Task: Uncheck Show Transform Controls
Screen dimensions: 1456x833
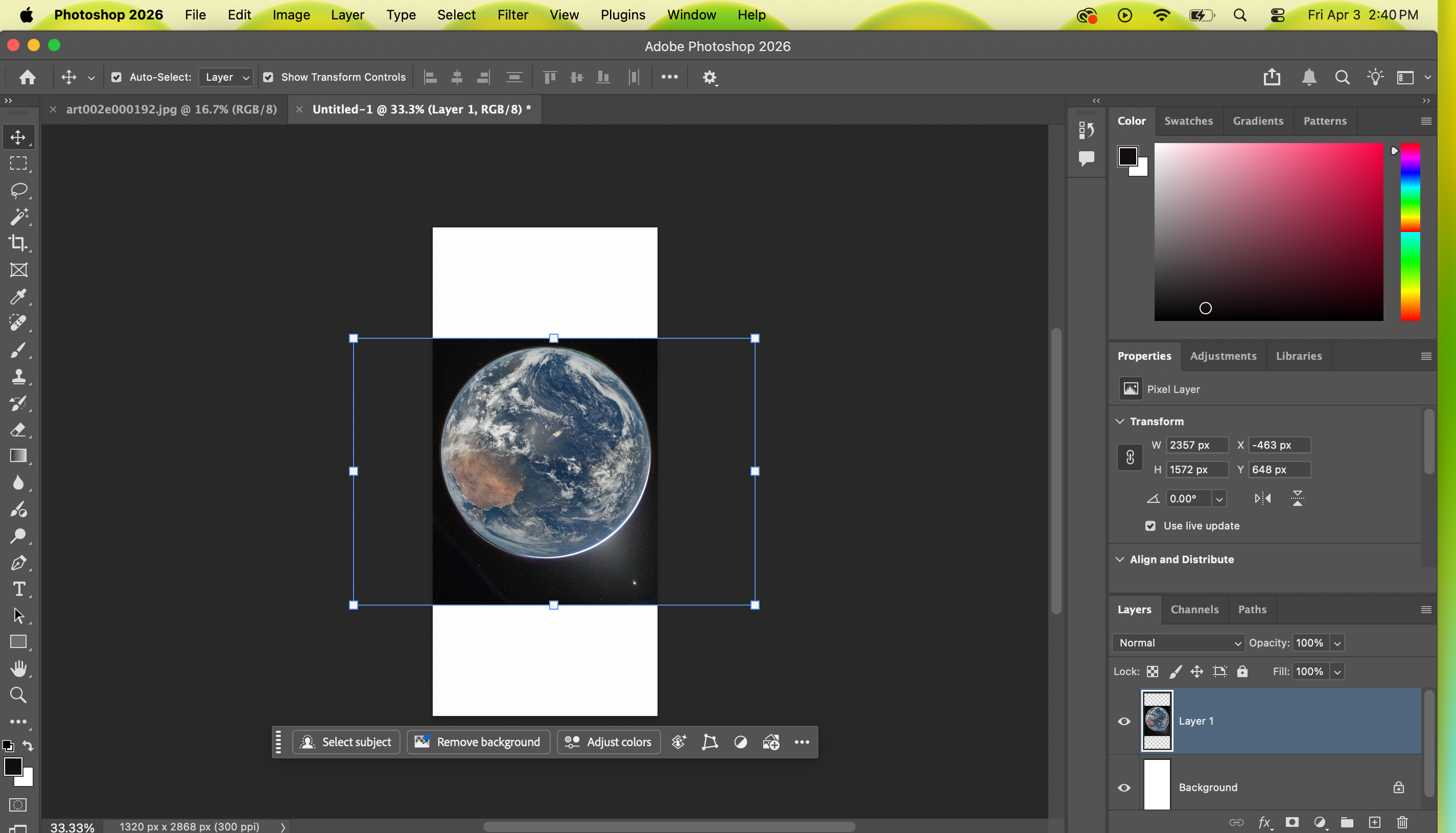Action: [x=269, y=77]
